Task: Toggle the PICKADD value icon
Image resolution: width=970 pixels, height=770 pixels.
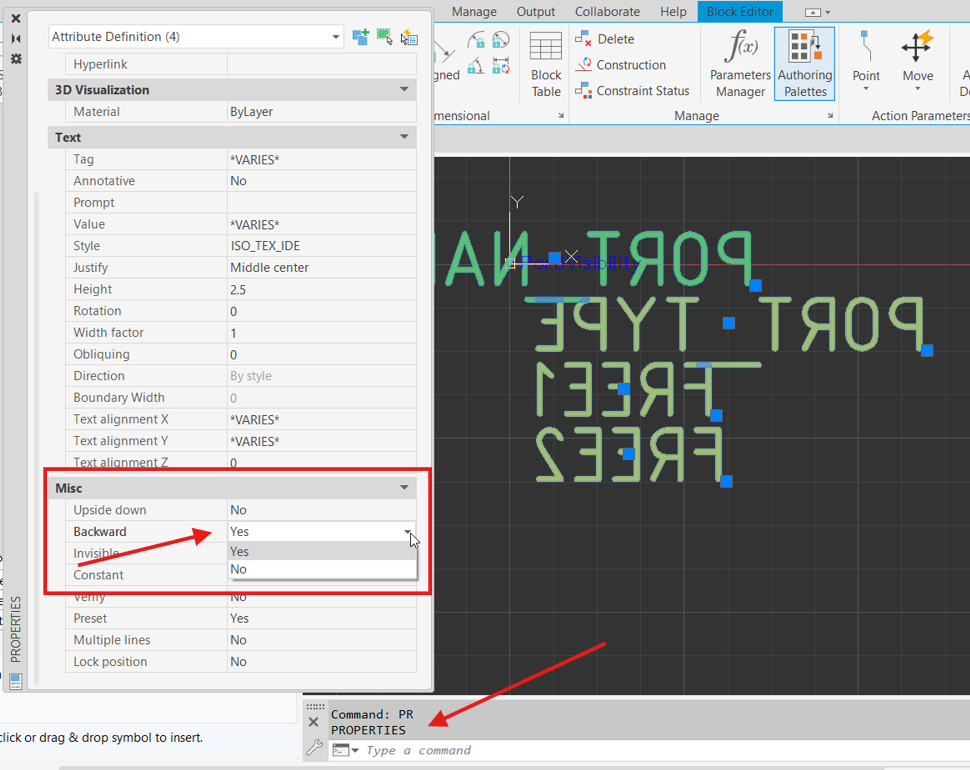Action: pos(361,37)
